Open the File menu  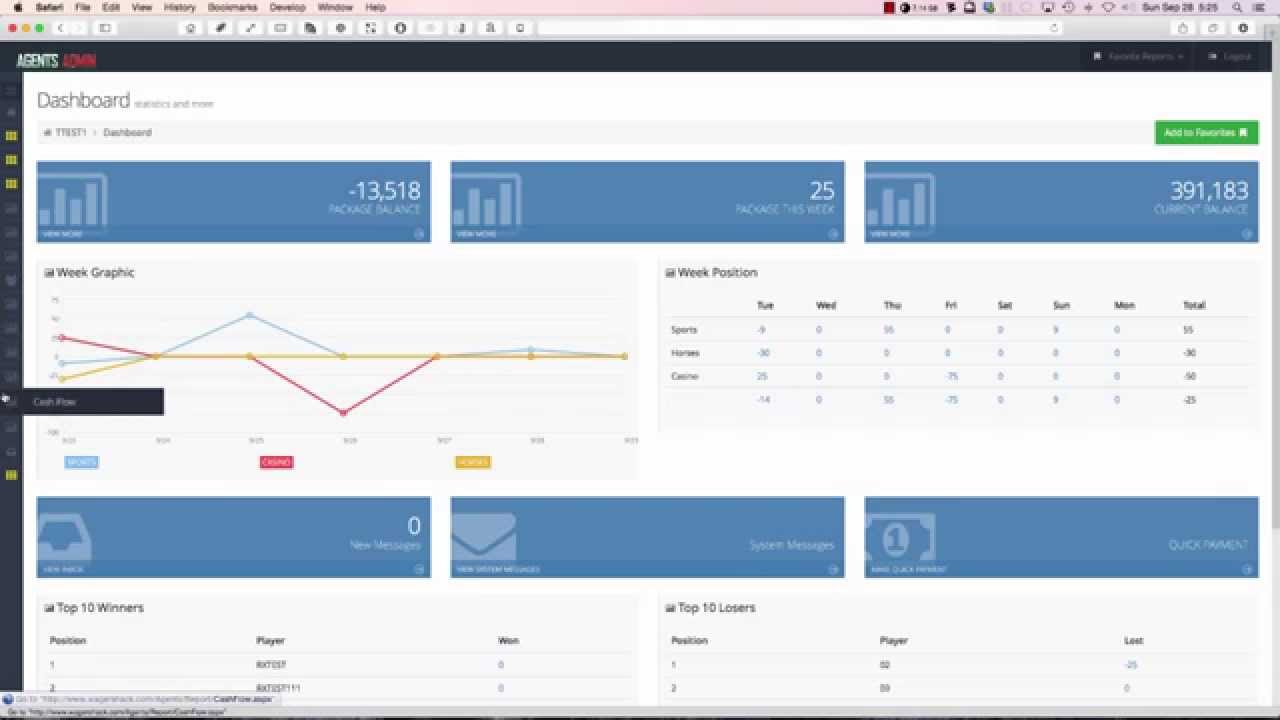(83, 7)
